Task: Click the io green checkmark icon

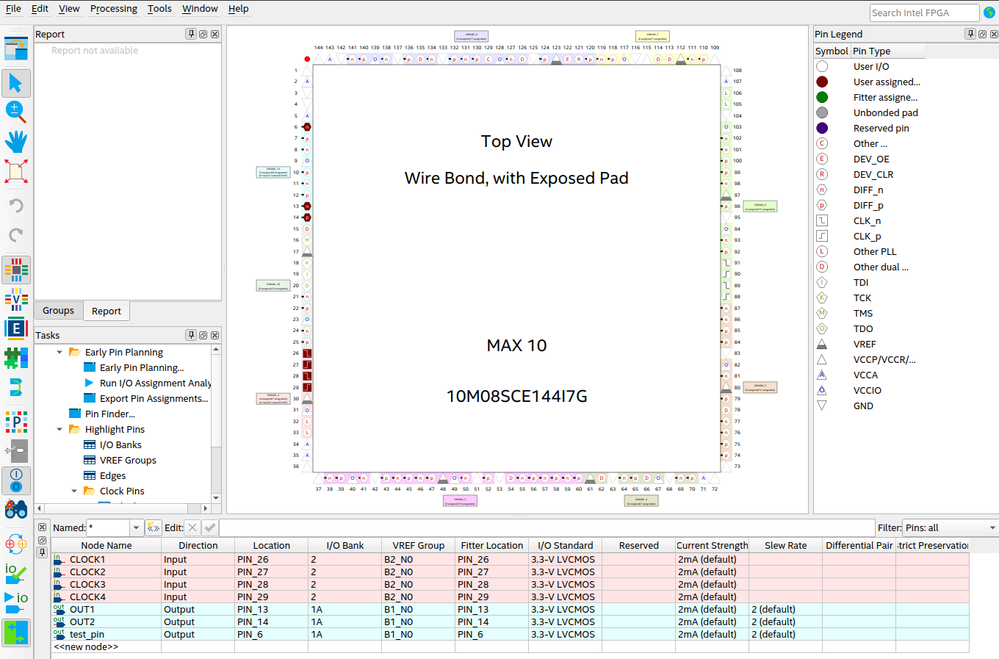Action: (16, 572)
